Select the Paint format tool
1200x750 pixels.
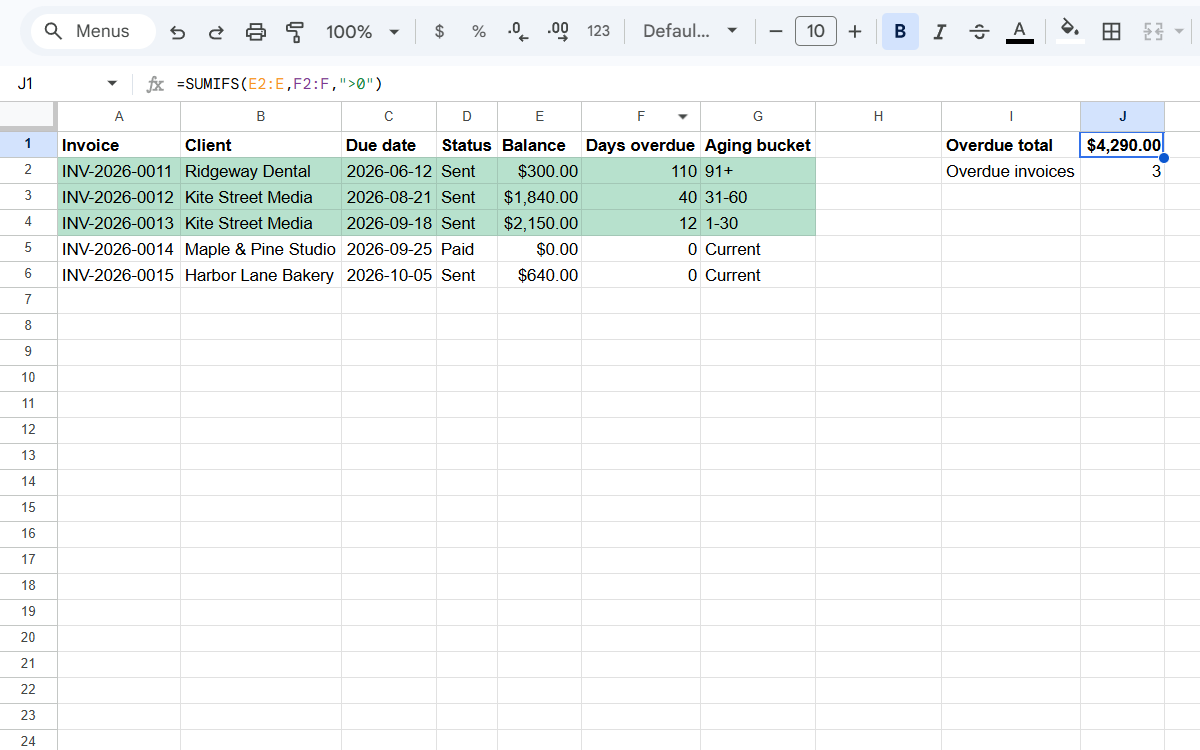click(295, 32)
